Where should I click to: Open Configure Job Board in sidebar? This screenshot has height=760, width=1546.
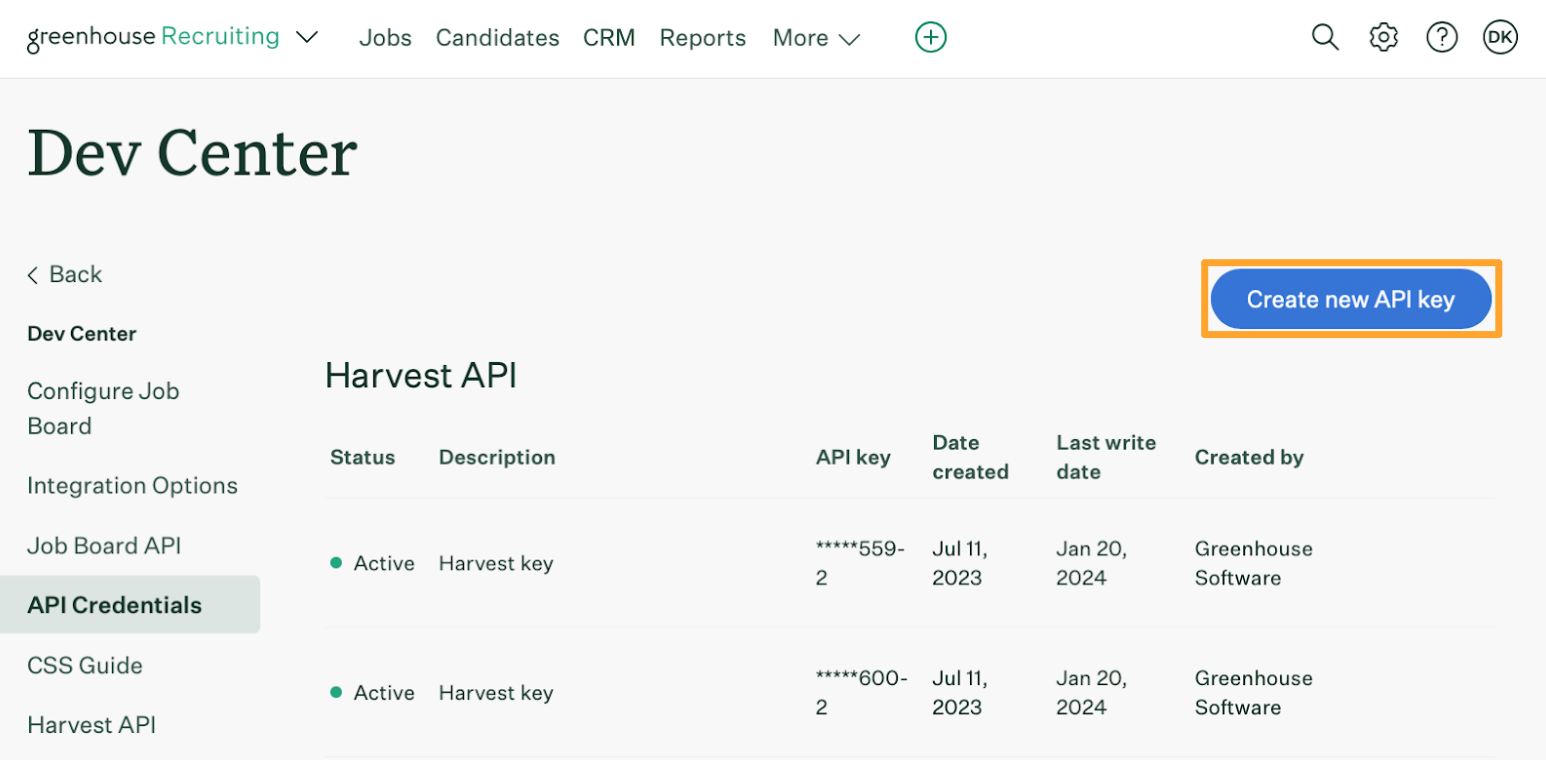pos(103,408)
